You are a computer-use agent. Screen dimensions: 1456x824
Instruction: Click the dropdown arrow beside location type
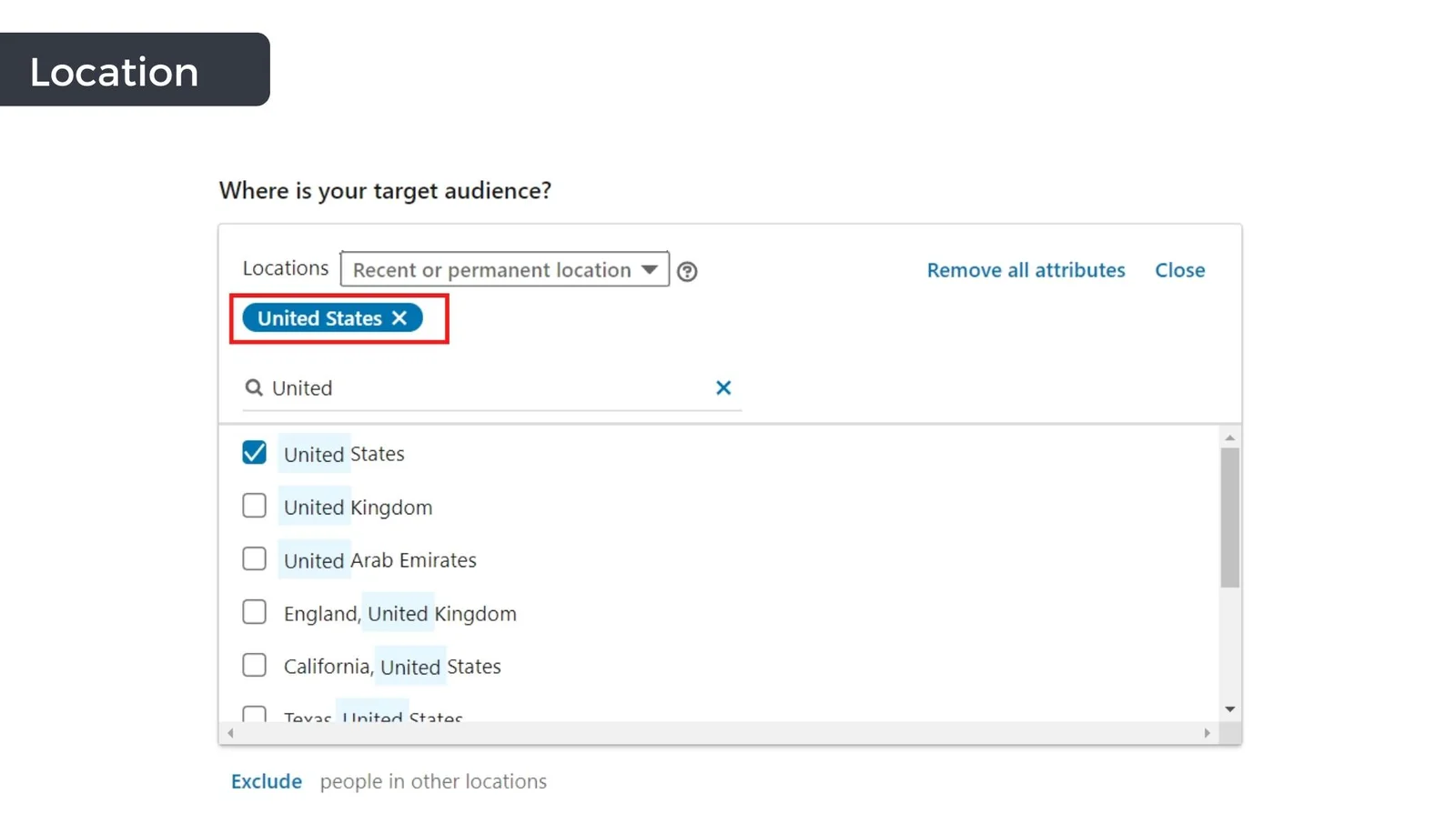tap(649, 269)
